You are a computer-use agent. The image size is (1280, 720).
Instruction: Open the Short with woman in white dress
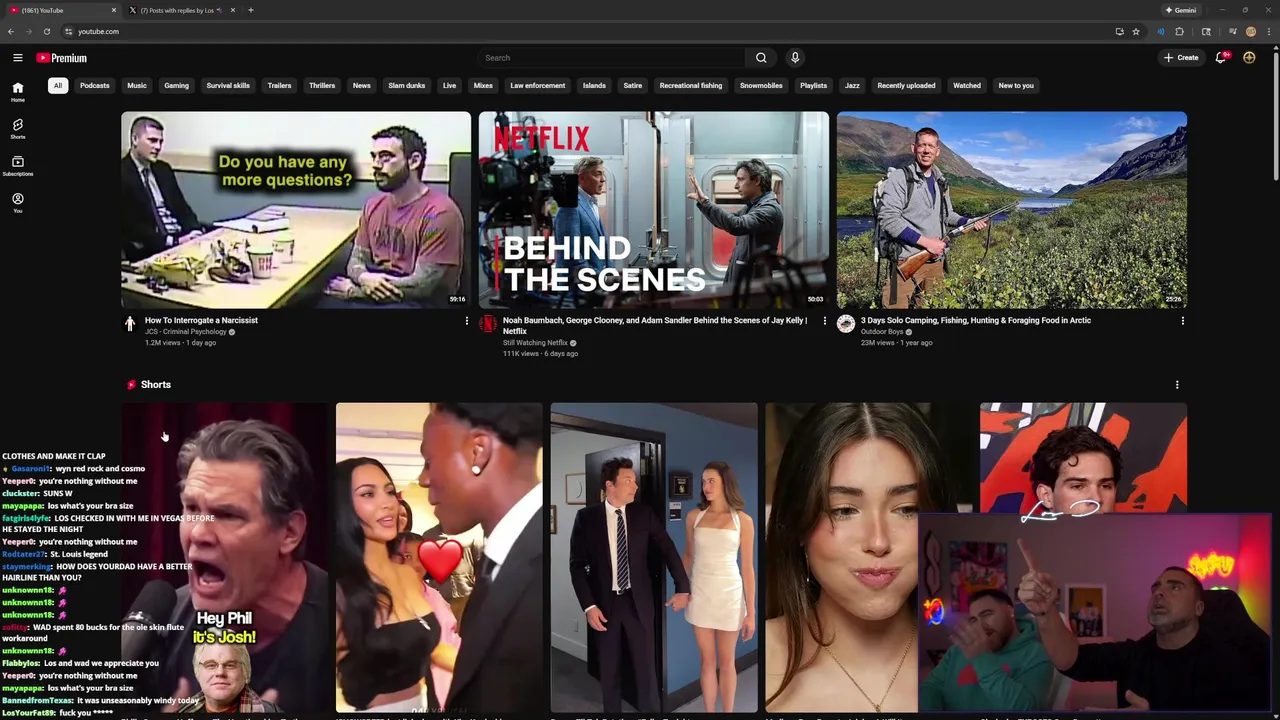654,558
